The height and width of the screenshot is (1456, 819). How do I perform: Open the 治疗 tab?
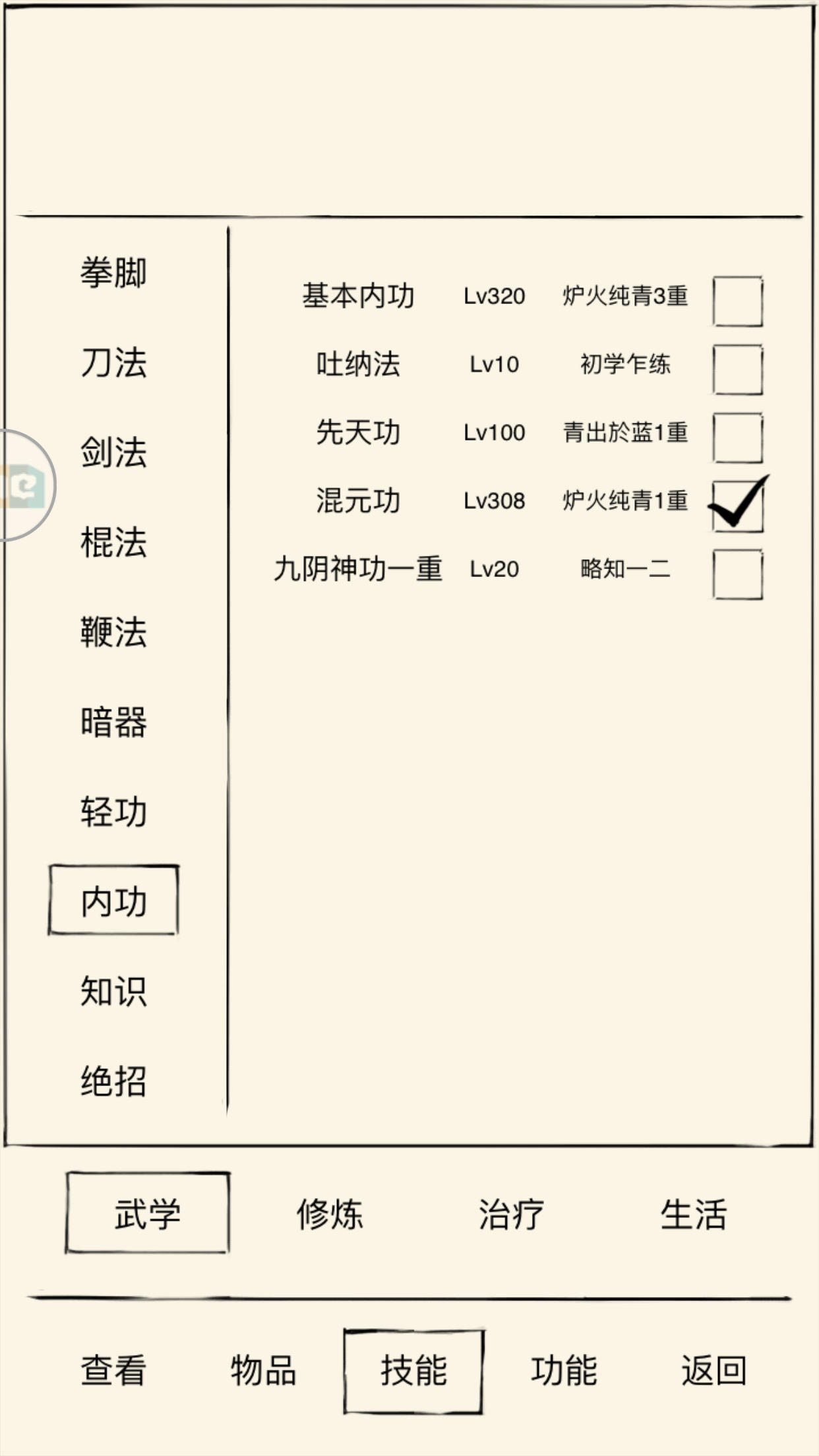[x=511, y=1214]
